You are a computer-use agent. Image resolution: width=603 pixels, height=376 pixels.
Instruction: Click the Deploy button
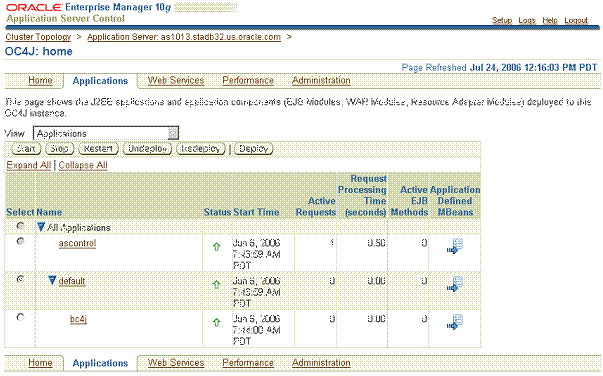(x=253, y=149)
